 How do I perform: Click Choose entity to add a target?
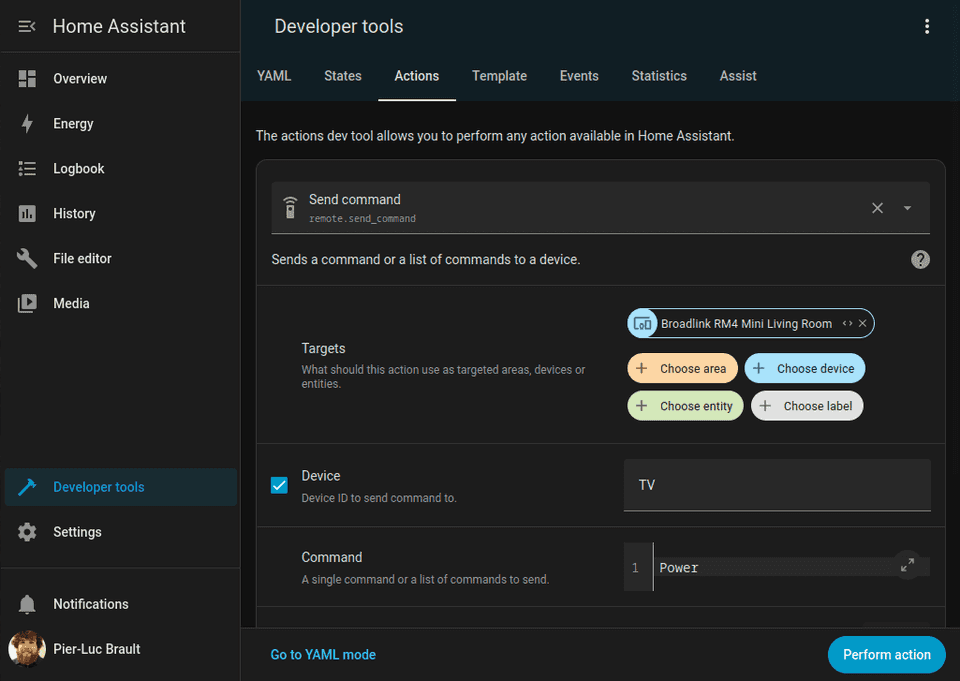(685, 405)
